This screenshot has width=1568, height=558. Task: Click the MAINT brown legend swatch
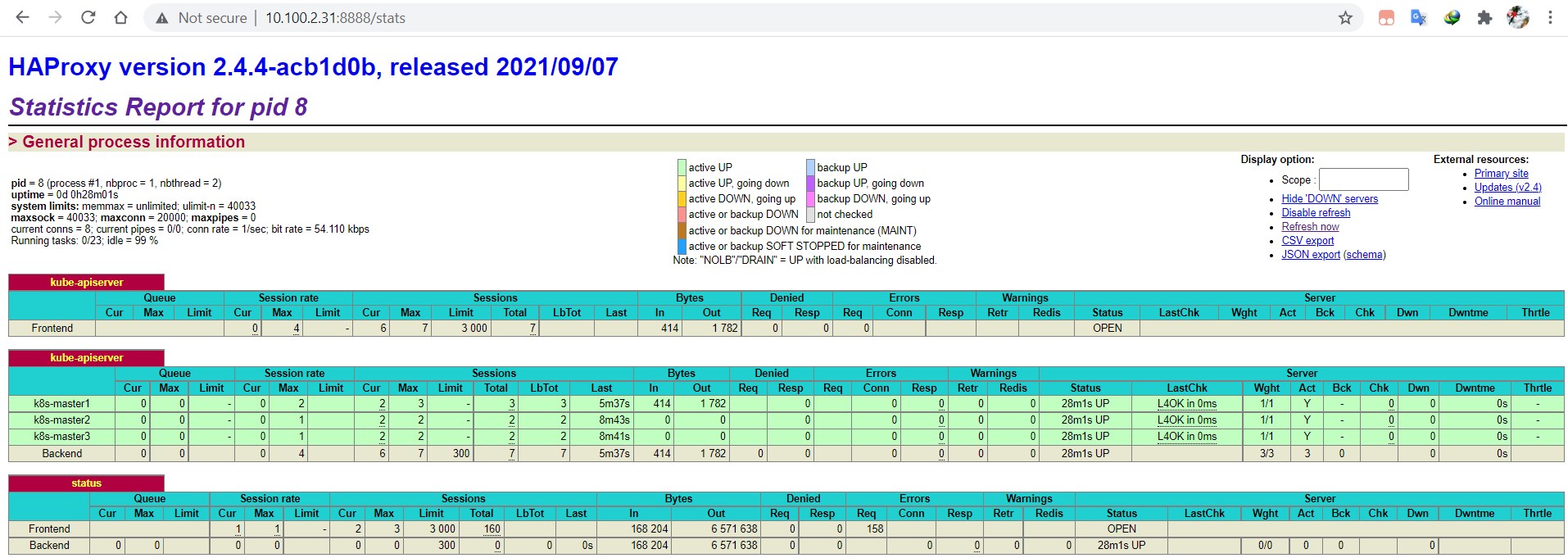coord(682,230)
